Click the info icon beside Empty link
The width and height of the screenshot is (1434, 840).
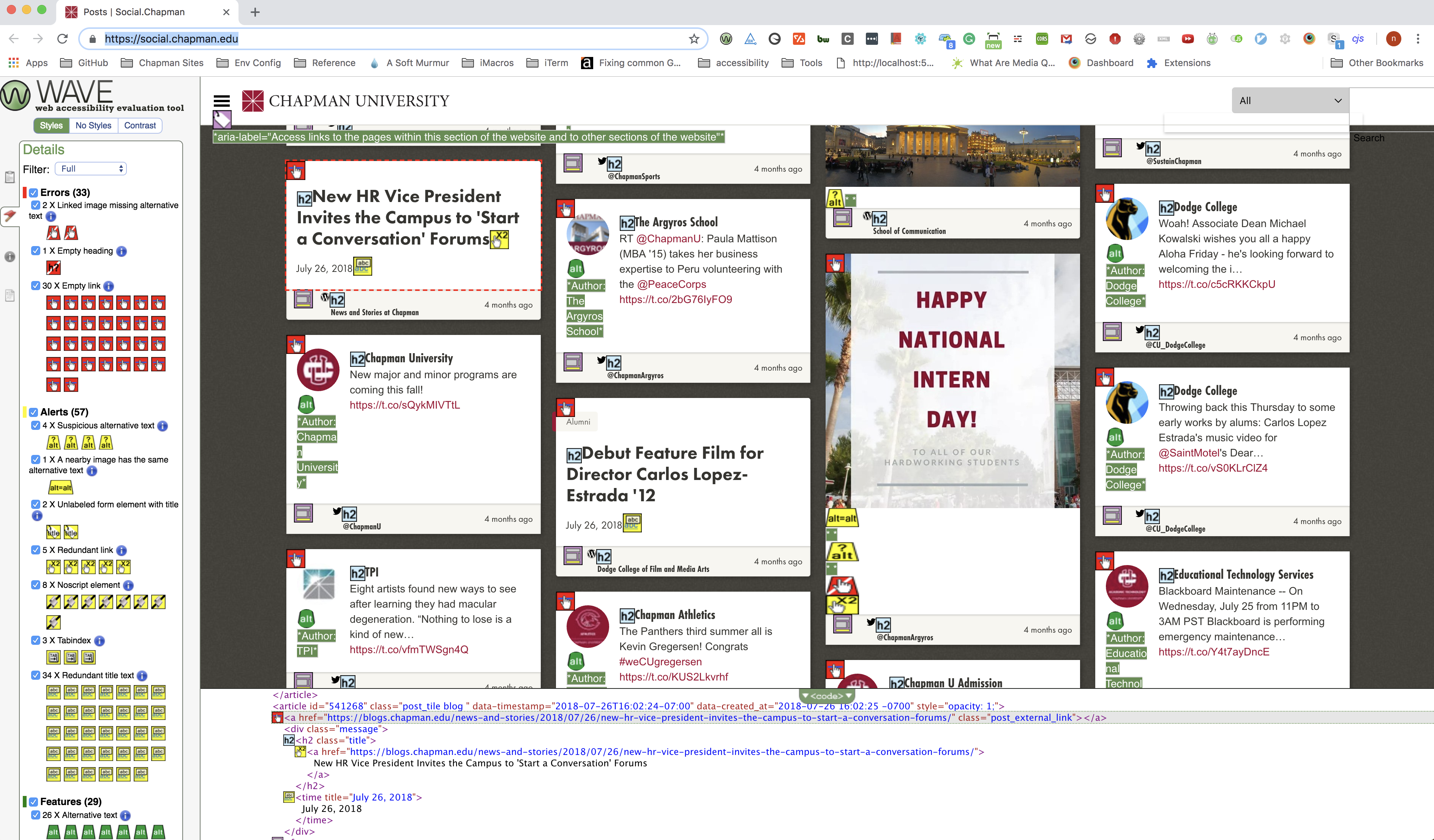(109, 286)
